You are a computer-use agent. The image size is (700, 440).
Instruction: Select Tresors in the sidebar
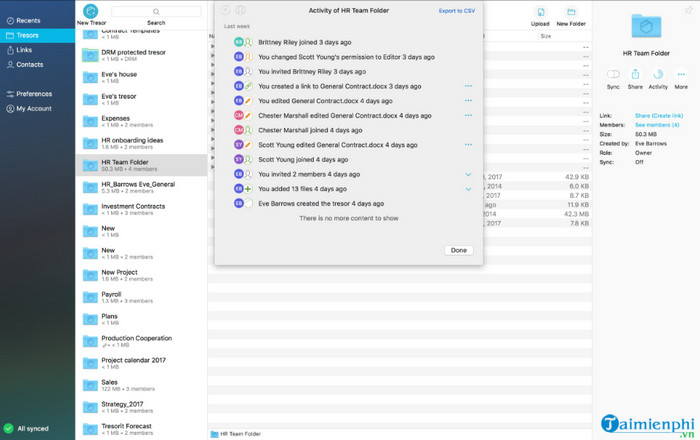click(x=38, y=35)
